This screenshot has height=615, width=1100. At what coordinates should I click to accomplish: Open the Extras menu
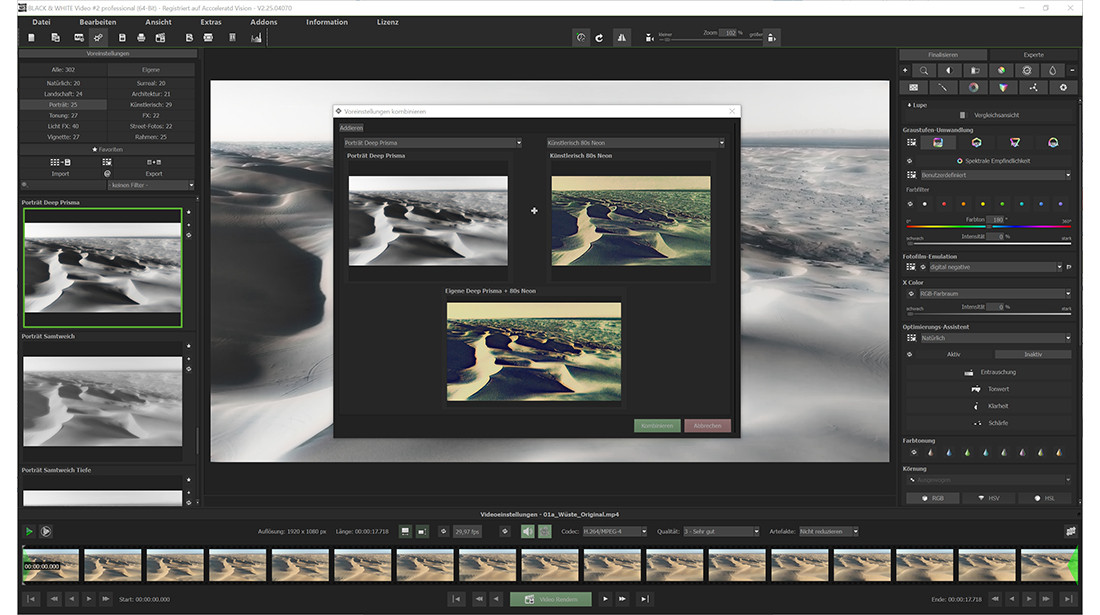click(210, 22)
